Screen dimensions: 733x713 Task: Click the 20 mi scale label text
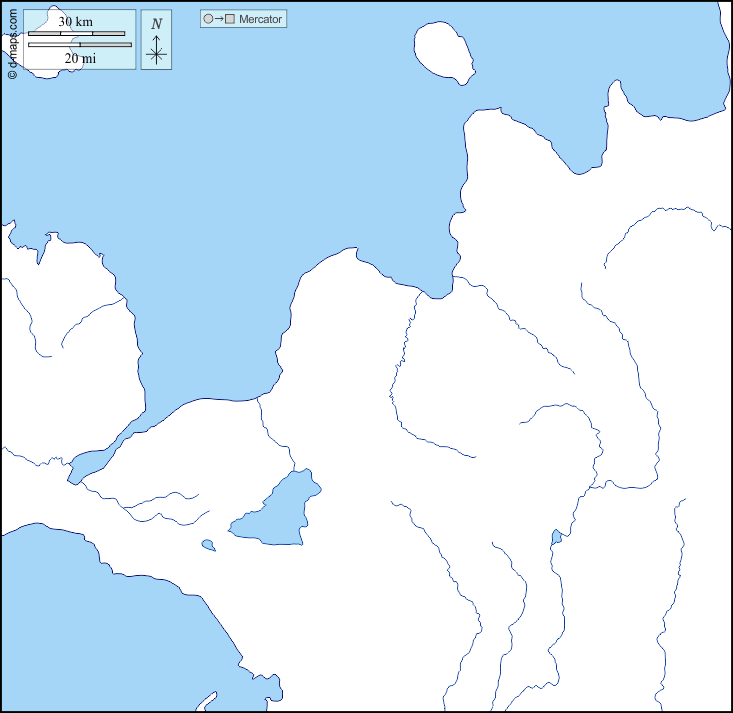[x=80, y=58]
